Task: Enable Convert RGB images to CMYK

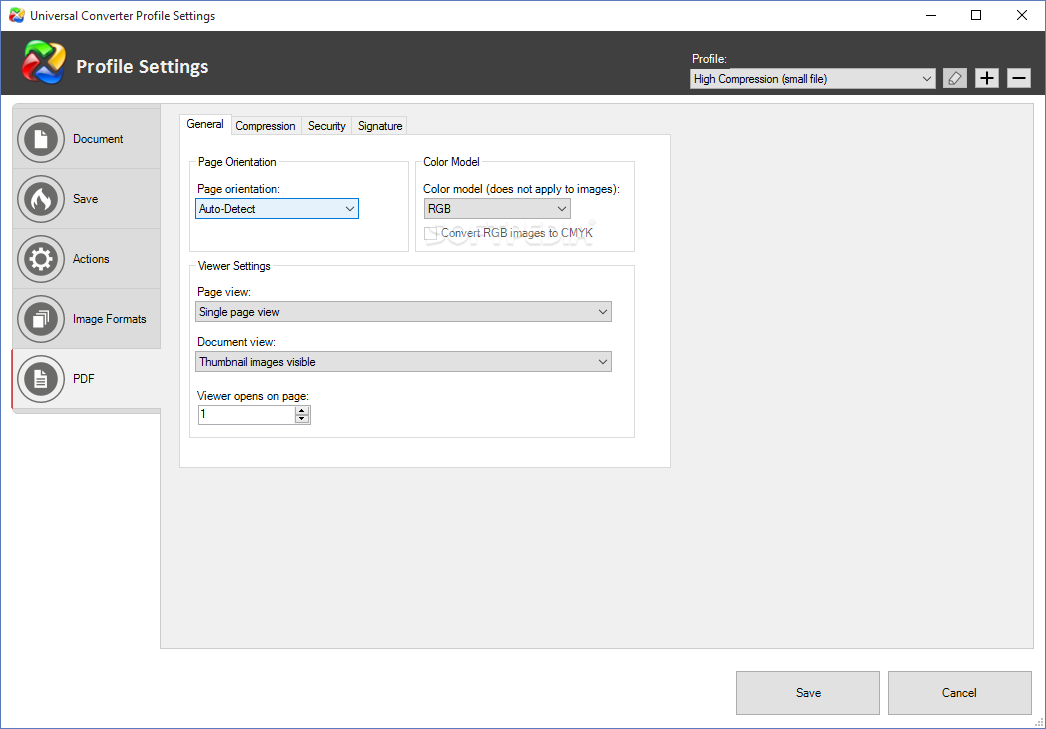Action: [431, 233]
